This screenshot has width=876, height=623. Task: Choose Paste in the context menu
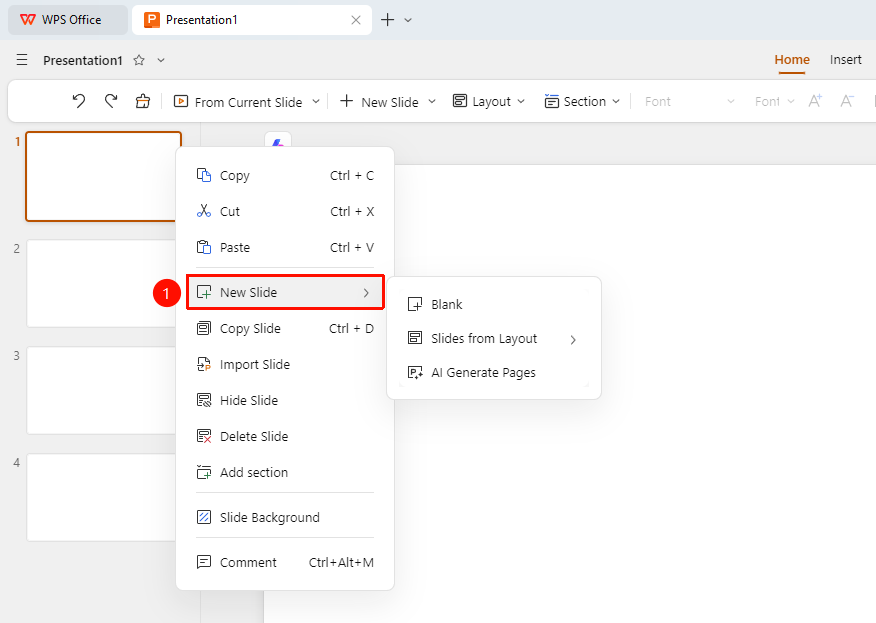(285, 248)
